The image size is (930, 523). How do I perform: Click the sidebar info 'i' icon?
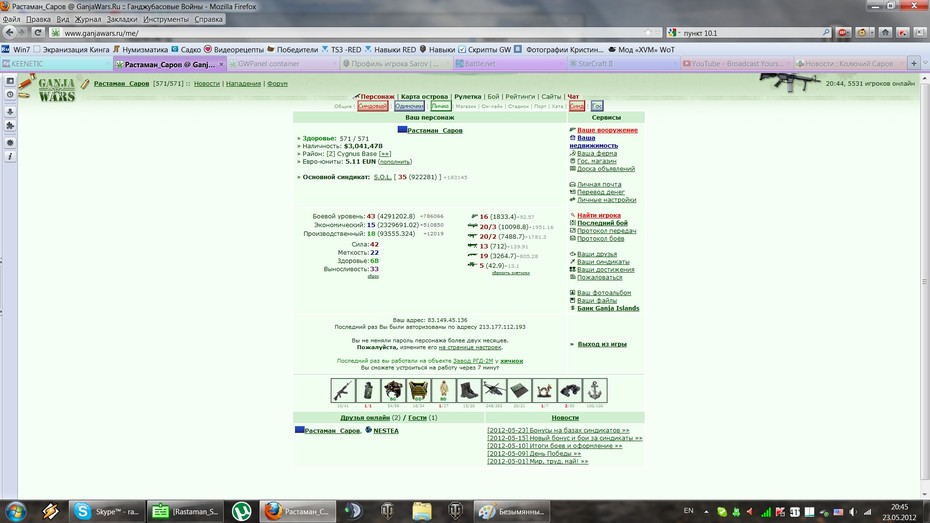(10, 157)
